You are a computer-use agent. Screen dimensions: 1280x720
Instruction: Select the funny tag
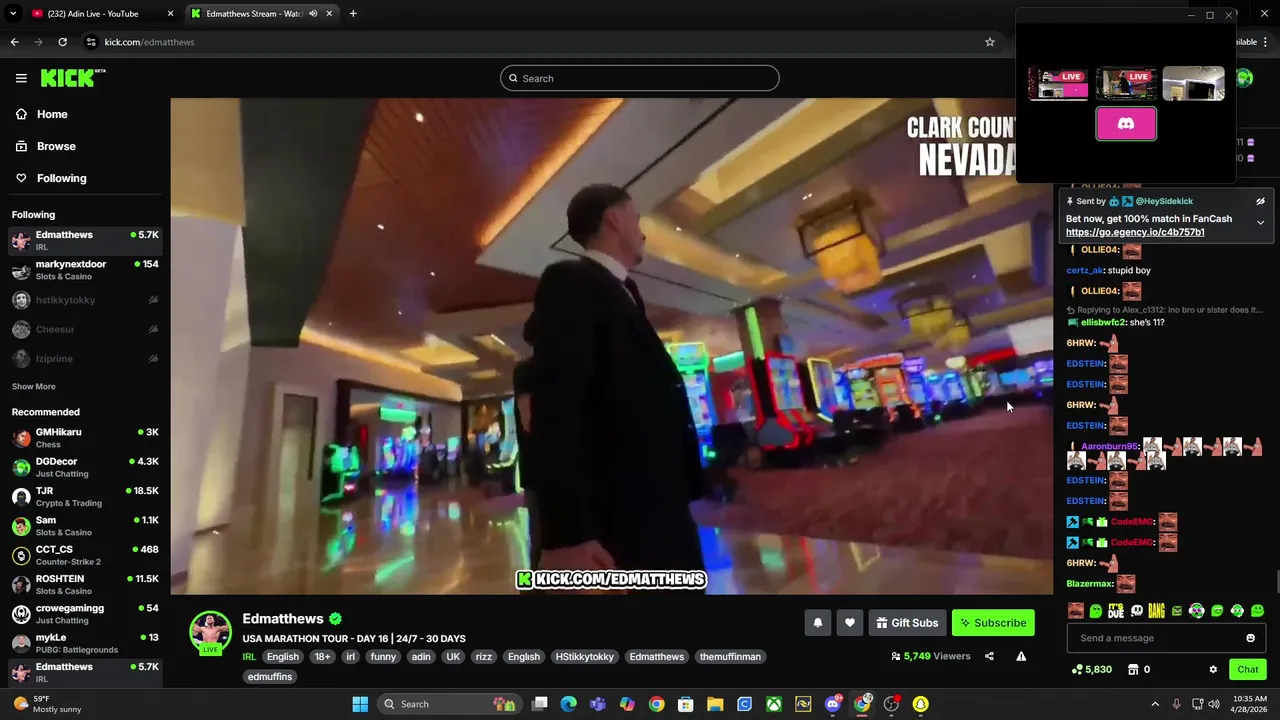coord(383,657)
